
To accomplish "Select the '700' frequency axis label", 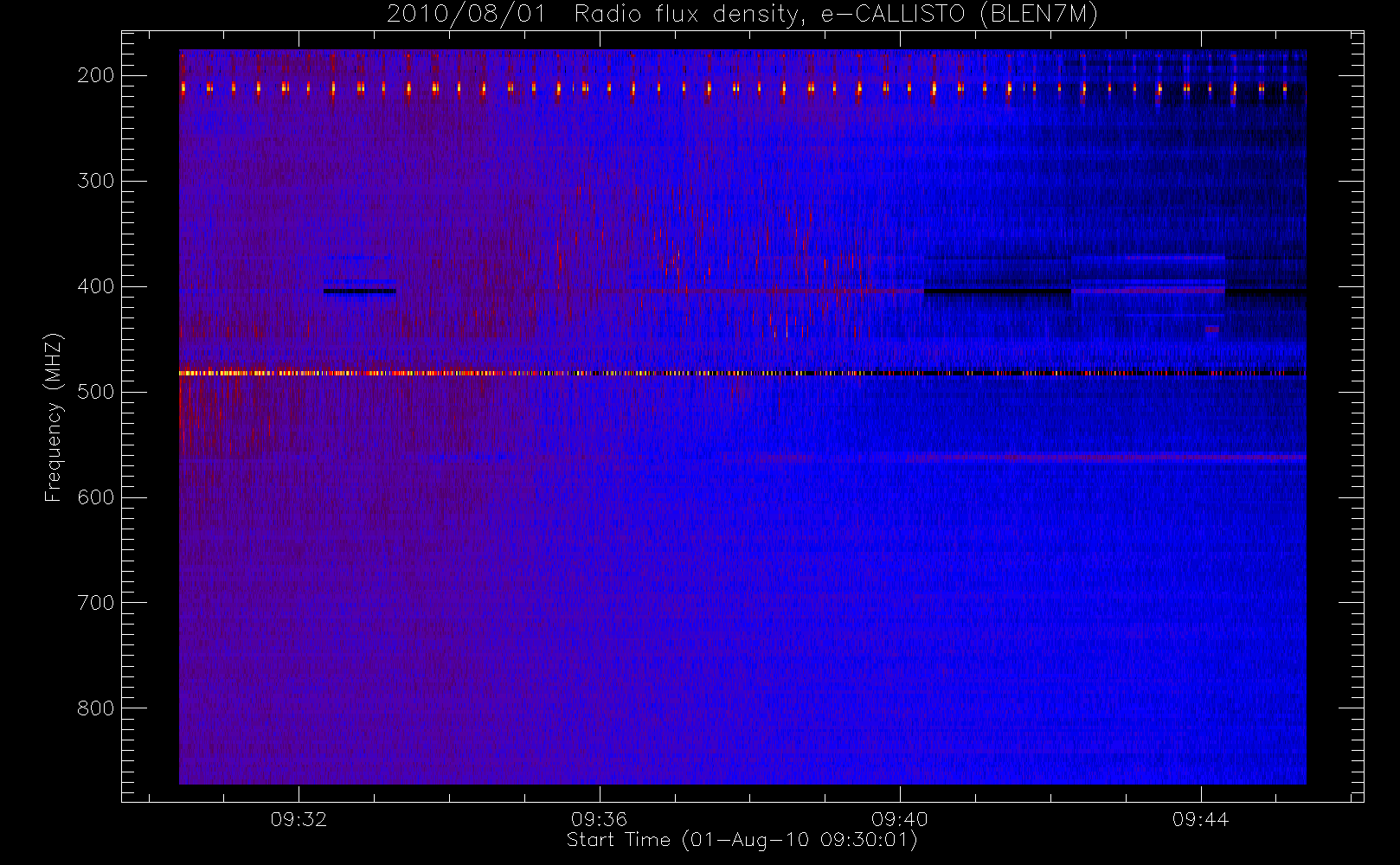I will (x=95, y=603).
